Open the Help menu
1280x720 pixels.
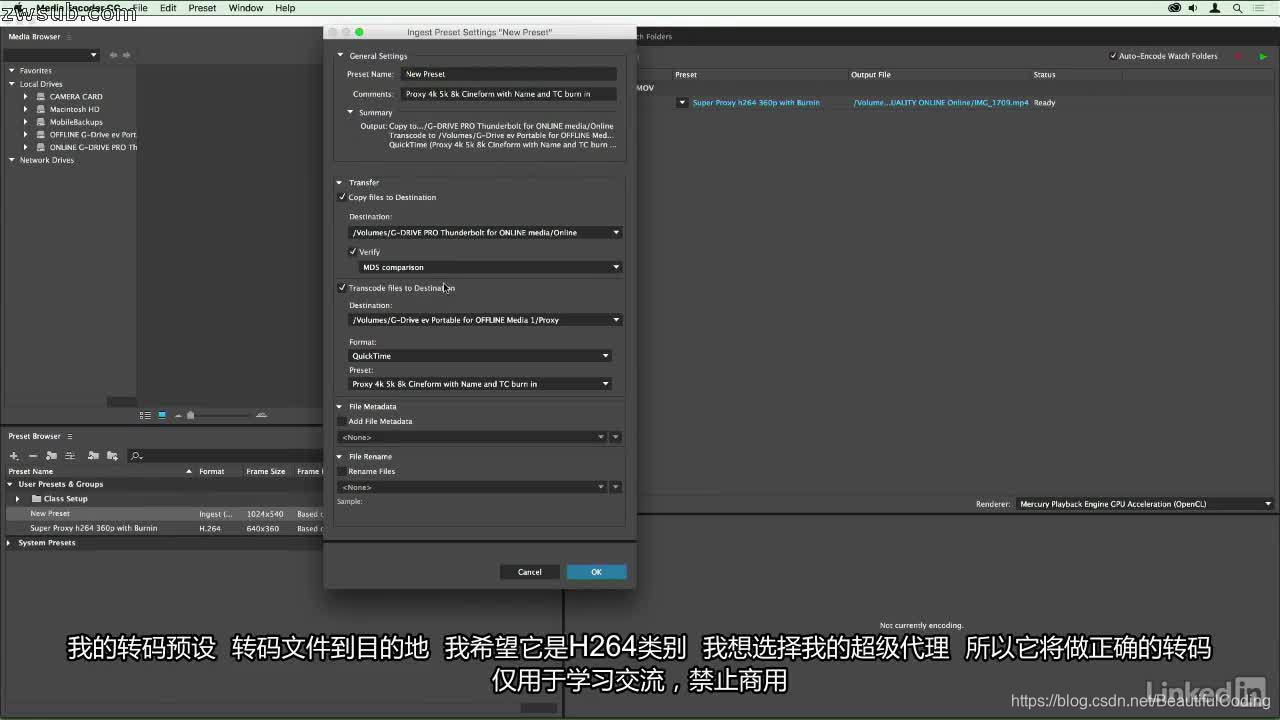(285, 8)
